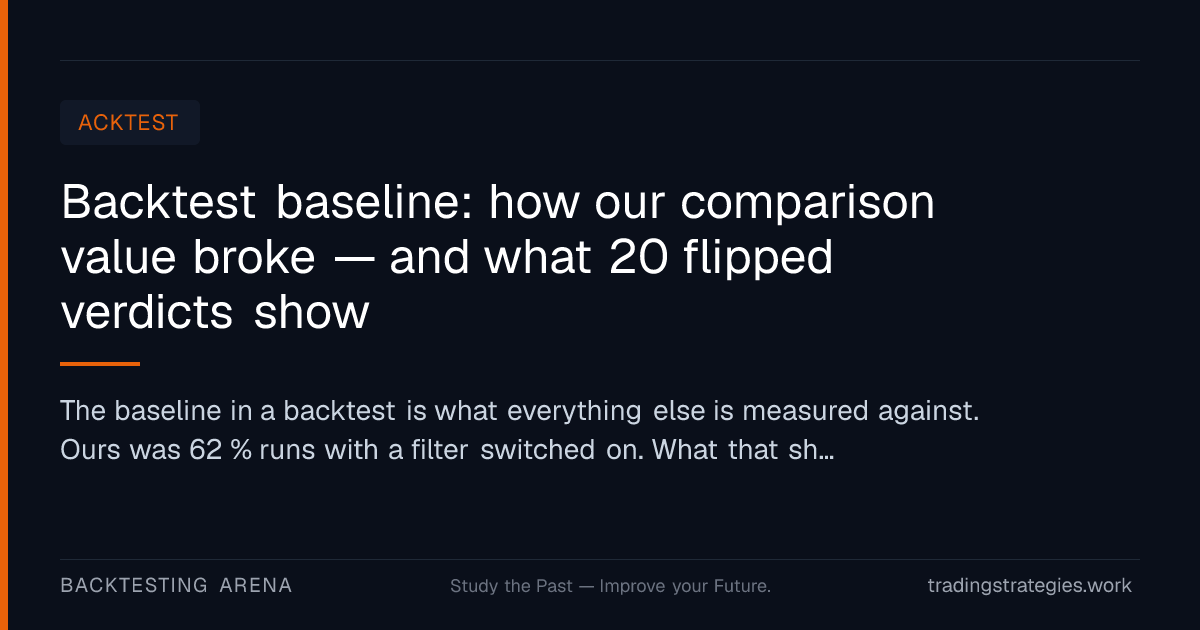
Task: Click the "verdicts show" headline line
Action: 215,312
